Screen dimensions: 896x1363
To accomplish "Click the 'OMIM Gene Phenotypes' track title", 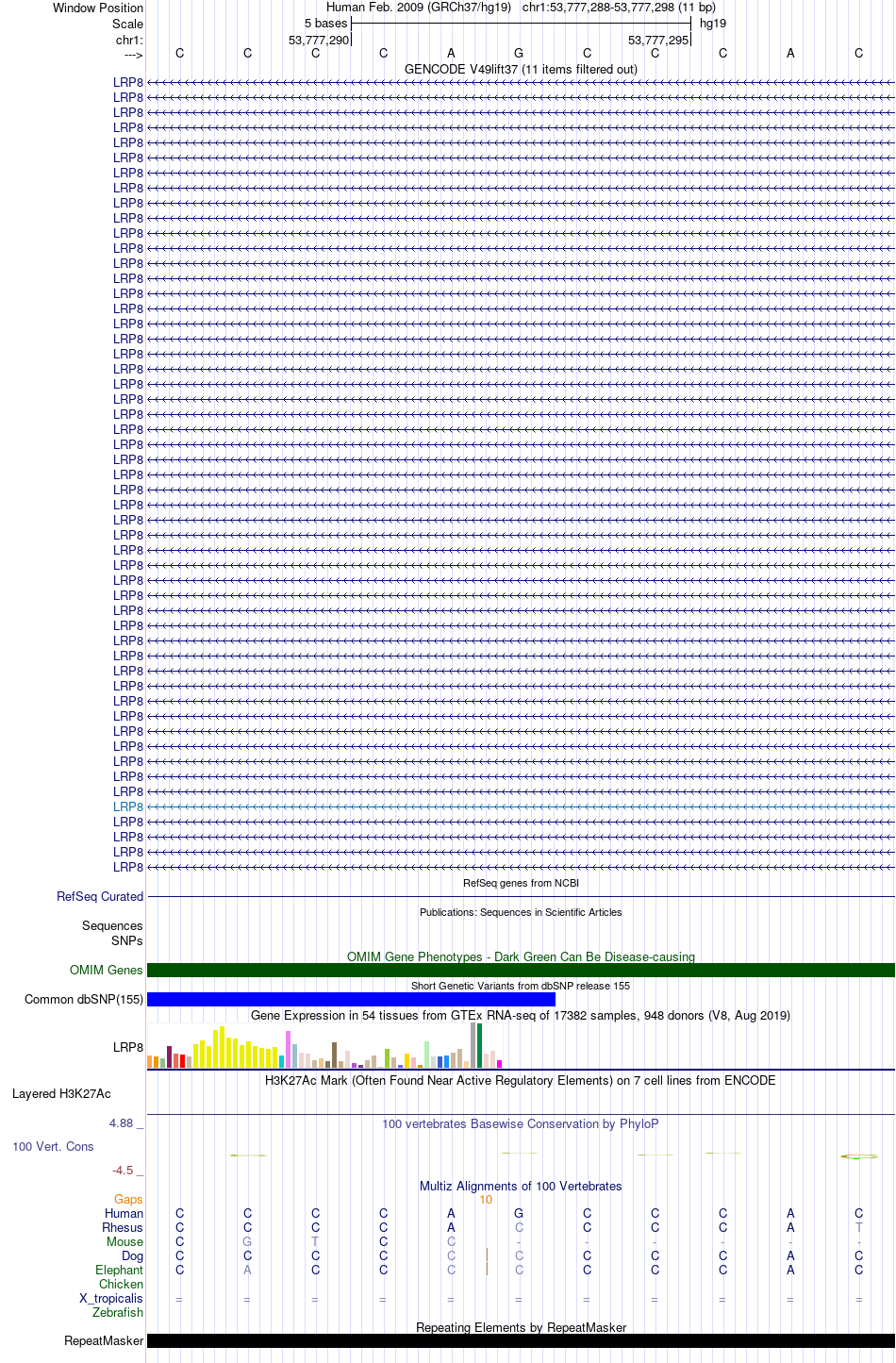I will click(521, 956).
